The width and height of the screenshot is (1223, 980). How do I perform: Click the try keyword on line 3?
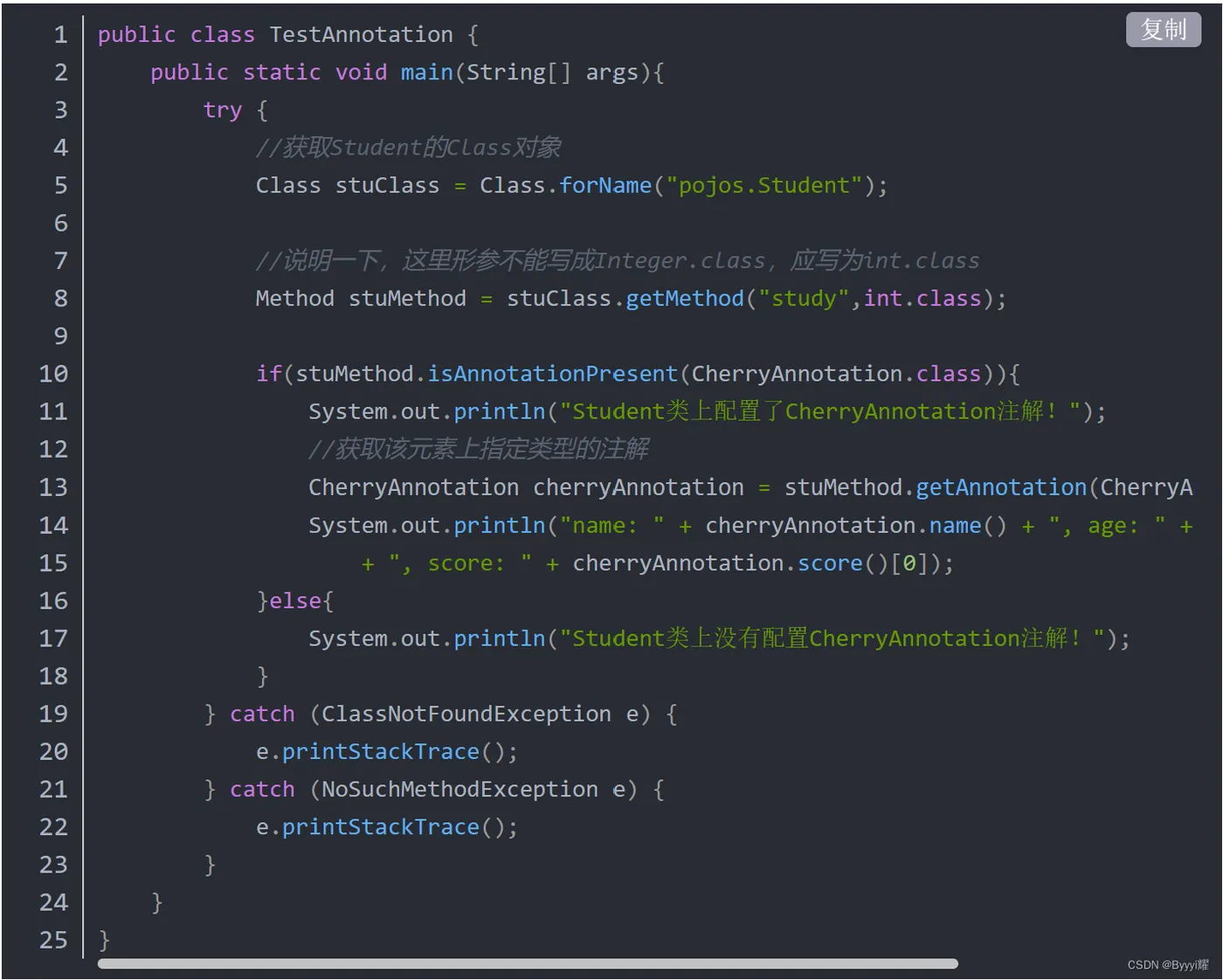click(x=222, y=111)
